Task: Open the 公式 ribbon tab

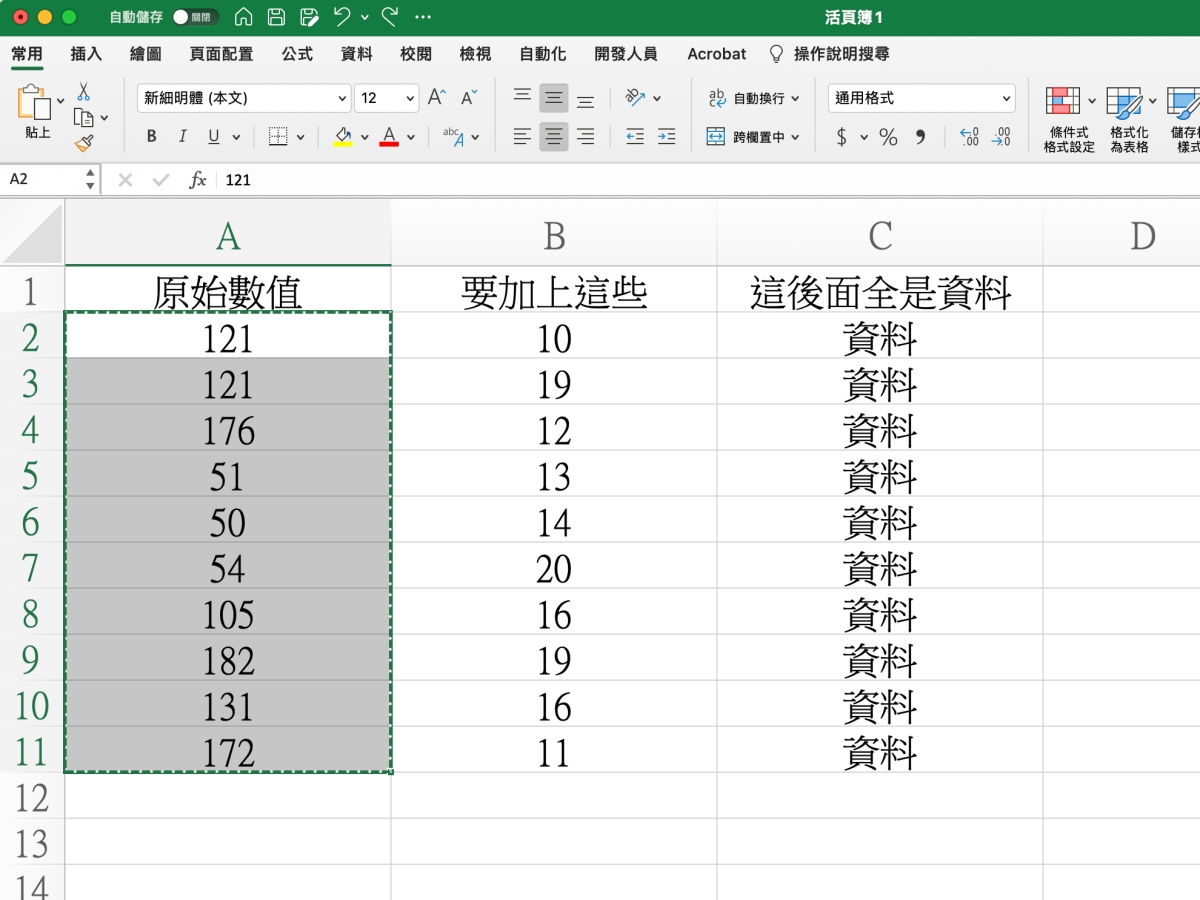Action: [x=297, y=54]
